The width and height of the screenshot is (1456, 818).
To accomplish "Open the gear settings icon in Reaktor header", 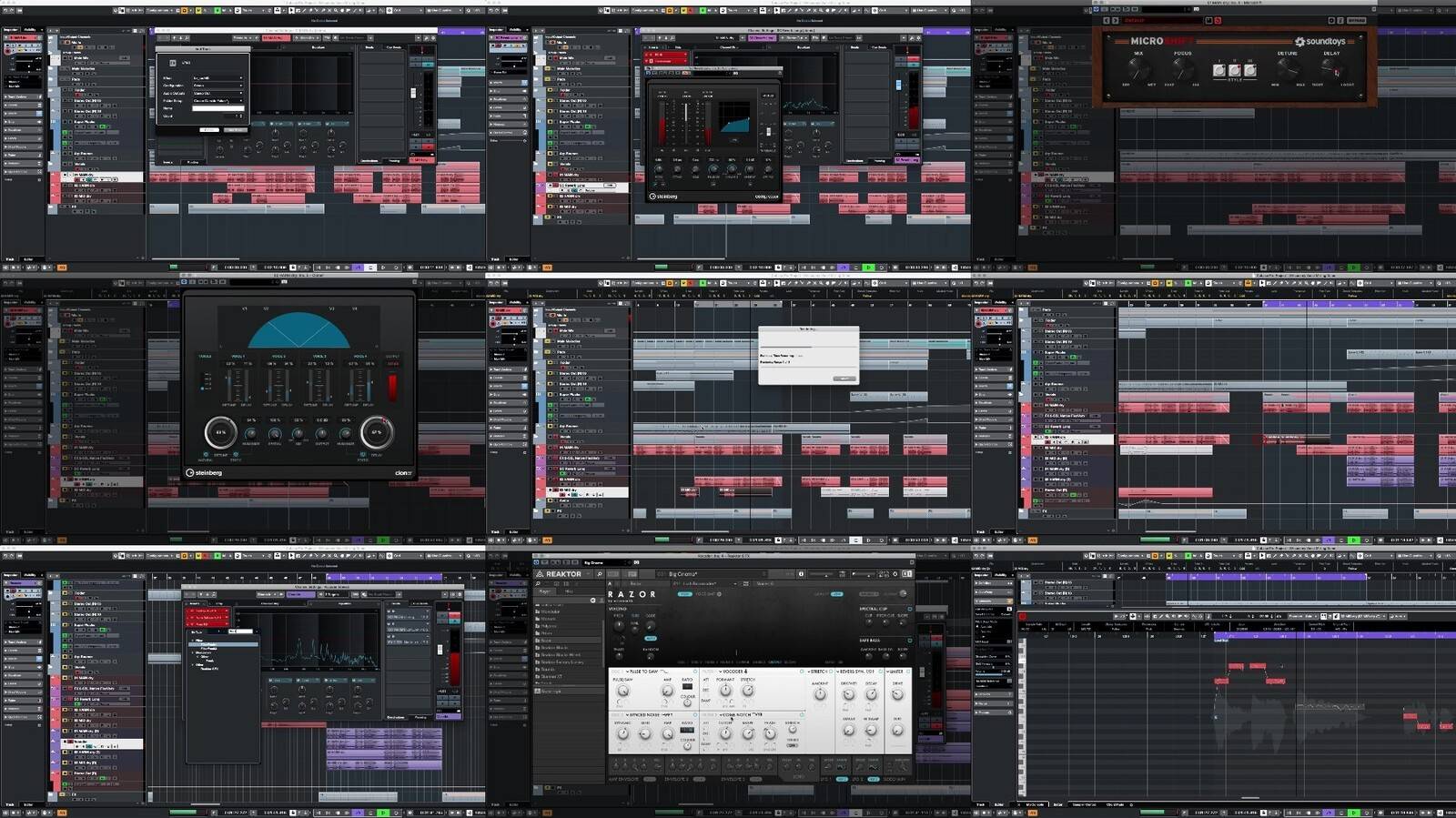I will tap(895, 574).
